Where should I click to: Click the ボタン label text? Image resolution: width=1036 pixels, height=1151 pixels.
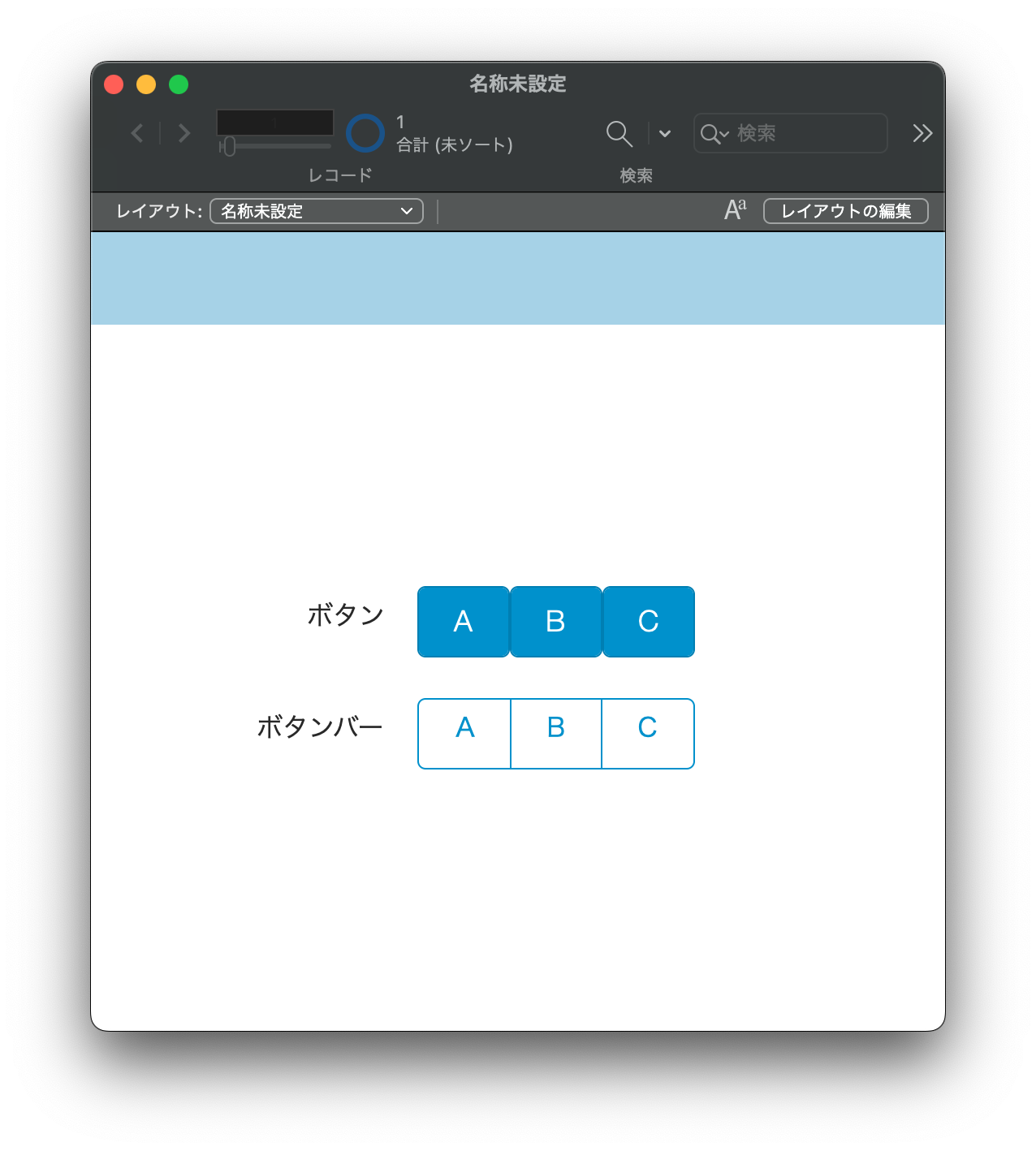346,614
